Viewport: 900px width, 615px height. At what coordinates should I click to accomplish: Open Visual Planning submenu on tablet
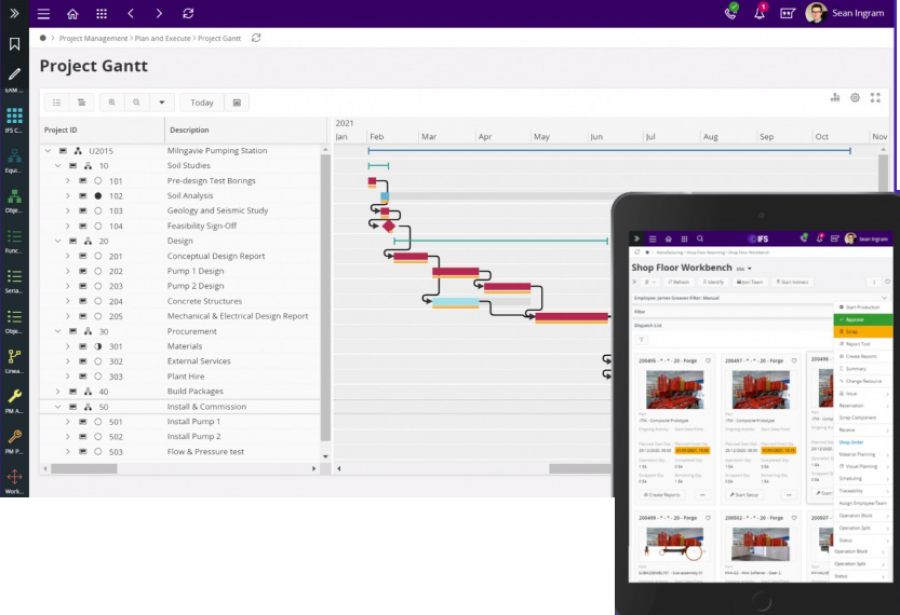[862, 466]
